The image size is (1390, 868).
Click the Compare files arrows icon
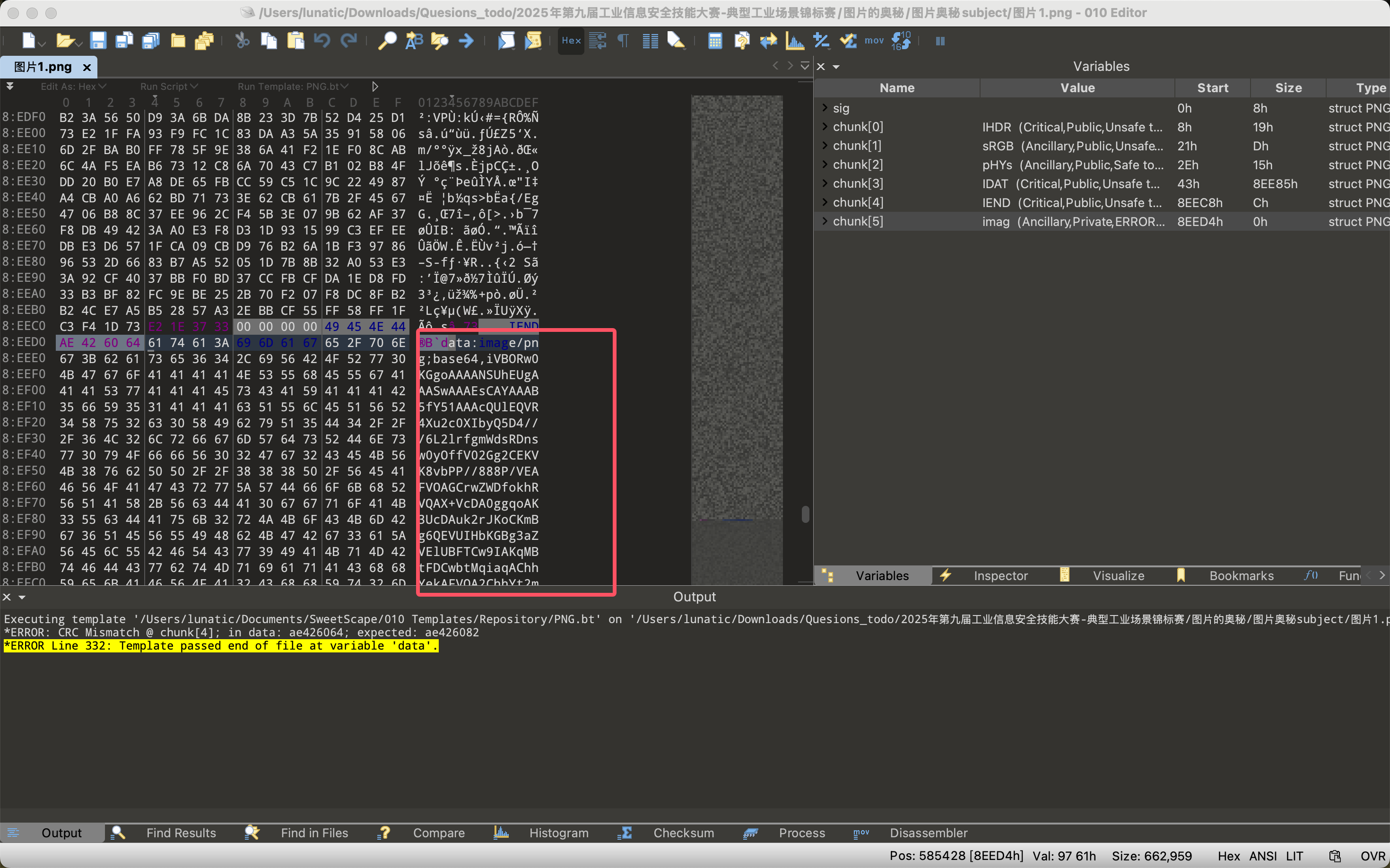768,41
